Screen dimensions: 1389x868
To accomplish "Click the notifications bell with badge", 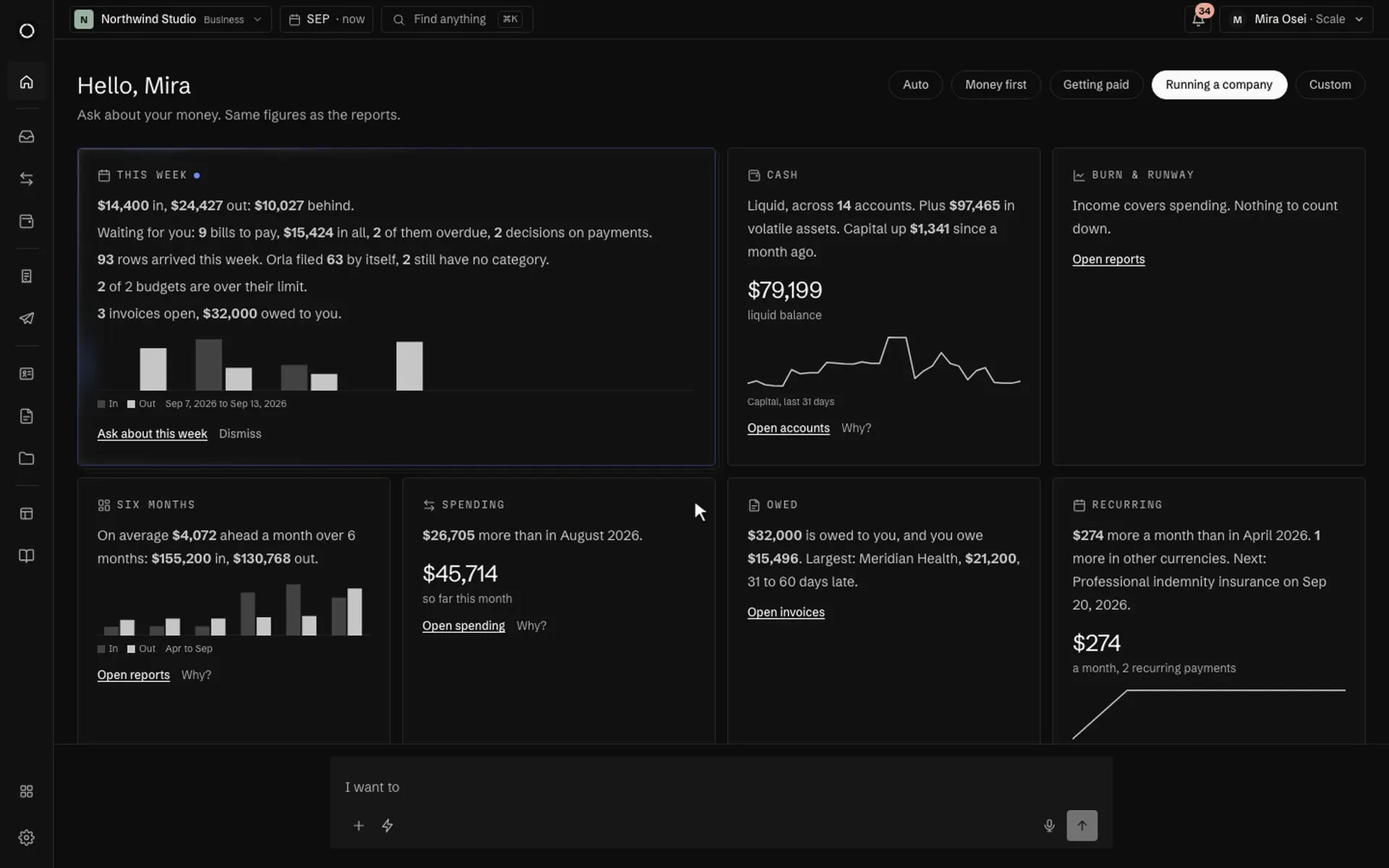I will pyautogui.click(x=1199, y=19).
